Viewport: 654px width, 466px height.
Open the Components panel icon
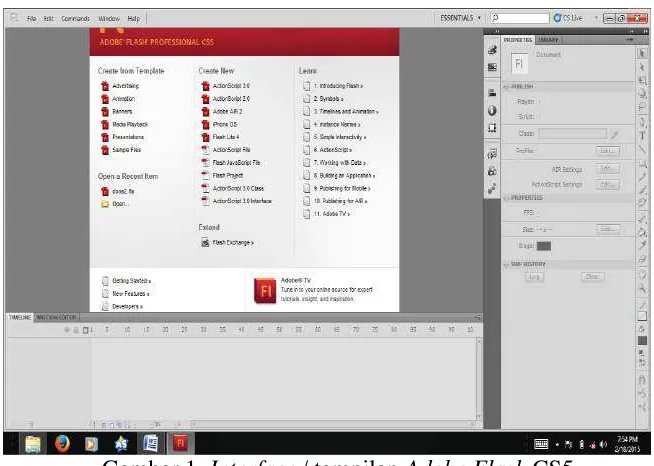click(x=493, y=171)
